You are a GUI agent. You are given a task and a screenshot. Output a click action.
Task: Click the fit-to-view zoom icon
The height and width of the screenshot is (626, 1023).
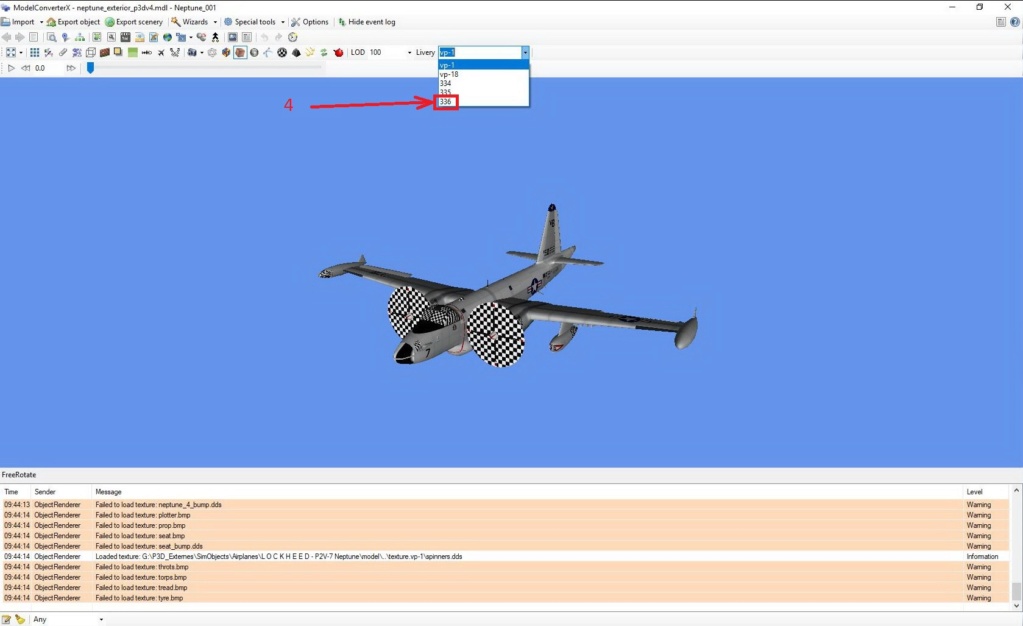(10, 52)
